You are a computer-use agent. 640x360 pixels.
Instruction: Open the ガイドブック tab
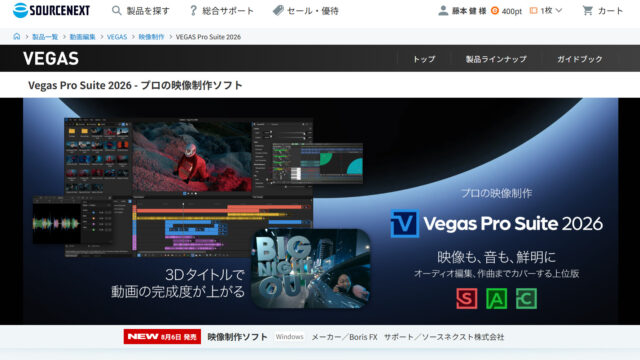coord(580,59)
